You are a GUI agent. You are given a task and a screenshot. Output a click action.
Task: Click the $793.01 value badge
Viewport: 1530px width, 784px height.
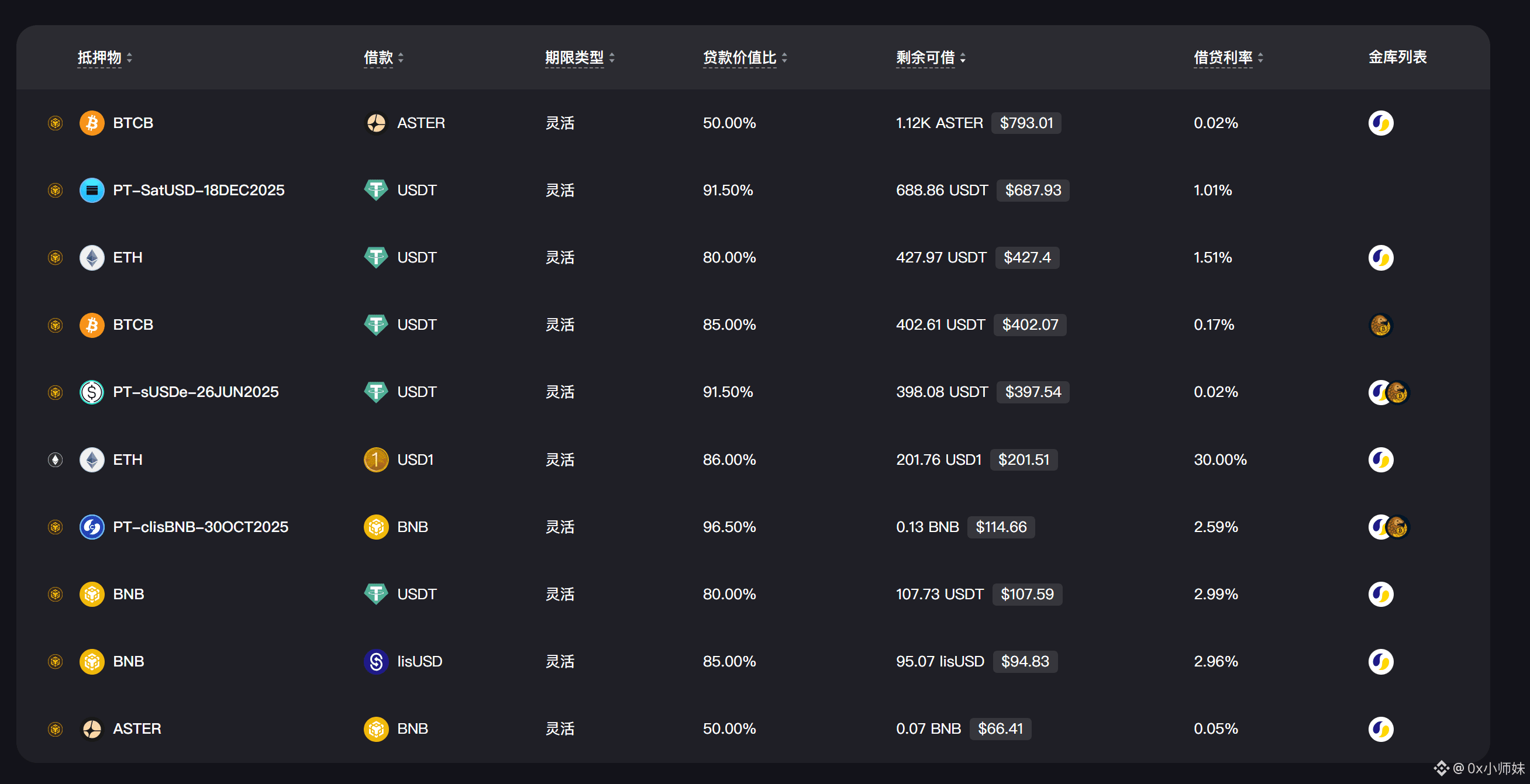click(x=1026, y=123)
